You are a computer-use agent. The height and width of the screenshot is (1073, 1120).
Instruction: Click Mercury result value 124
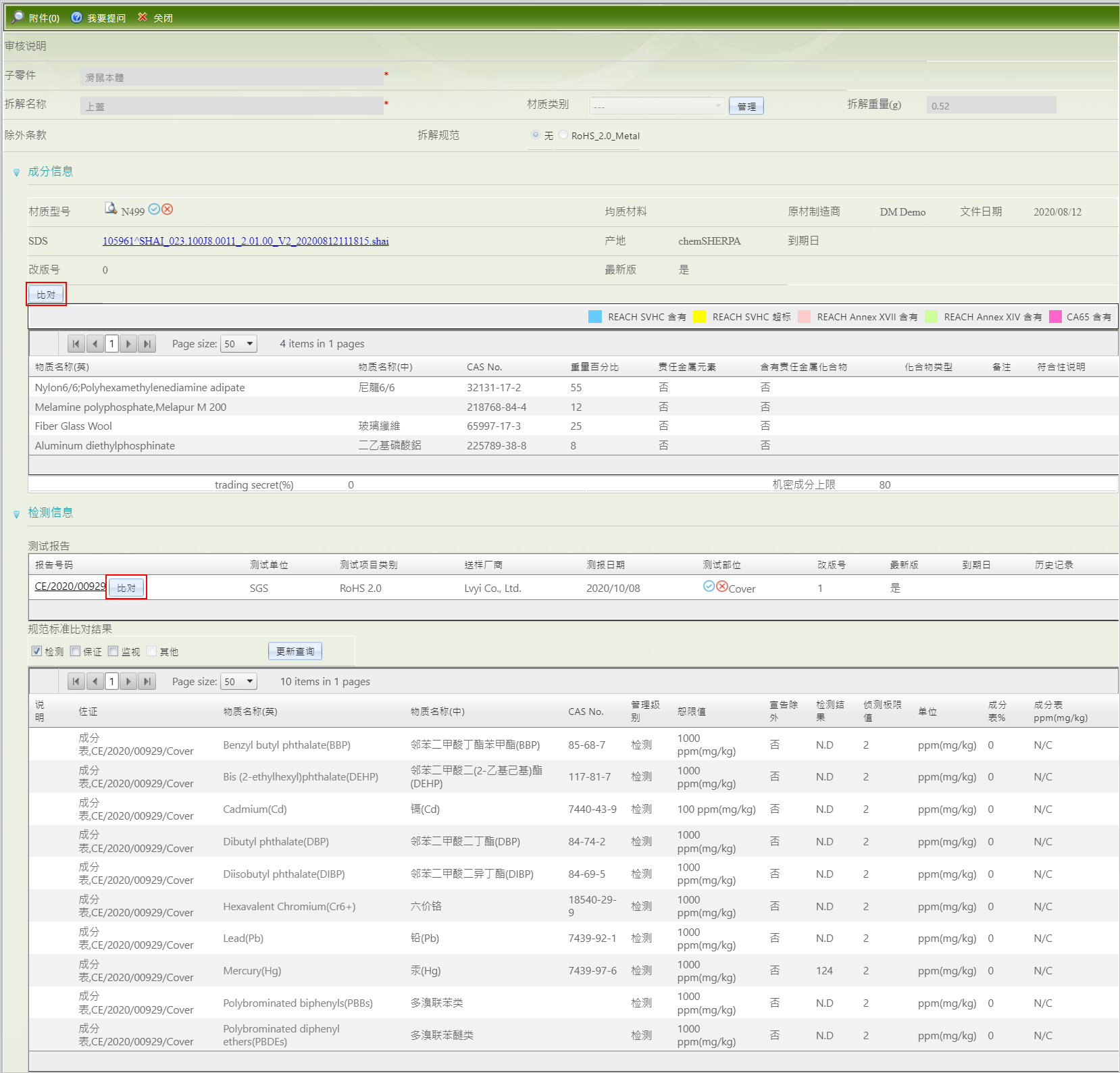point(824,971)
